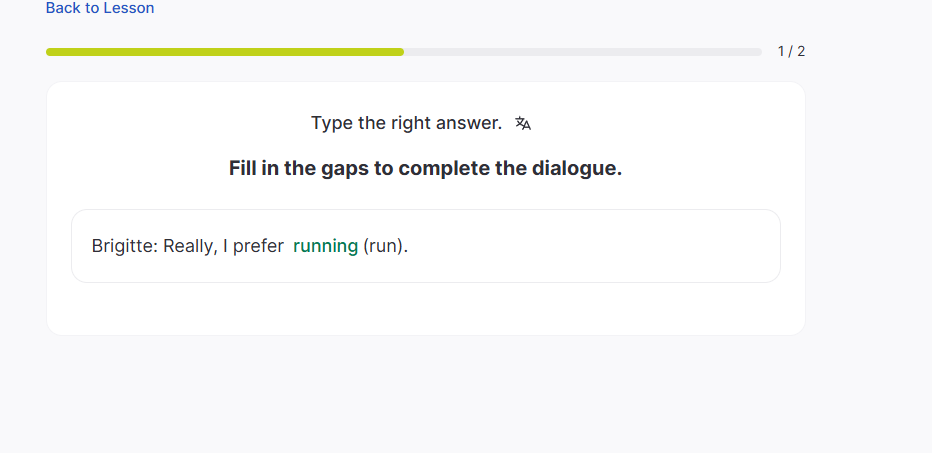Viewport: 932px width, 453px height.
Task: Click blank card area below the dialogue box
Action: (425, 309)
